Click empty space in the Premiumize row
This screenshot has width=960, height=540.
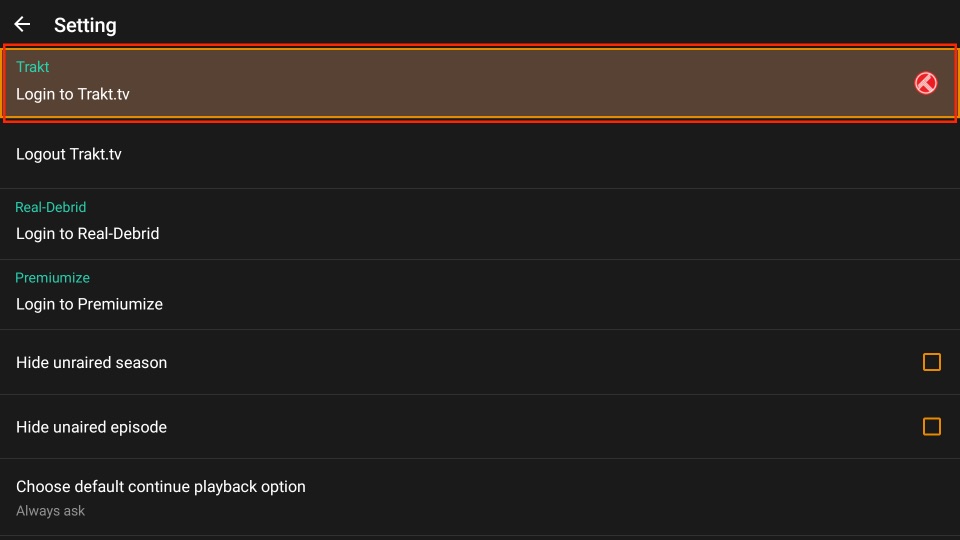click(x=500, y=294)
